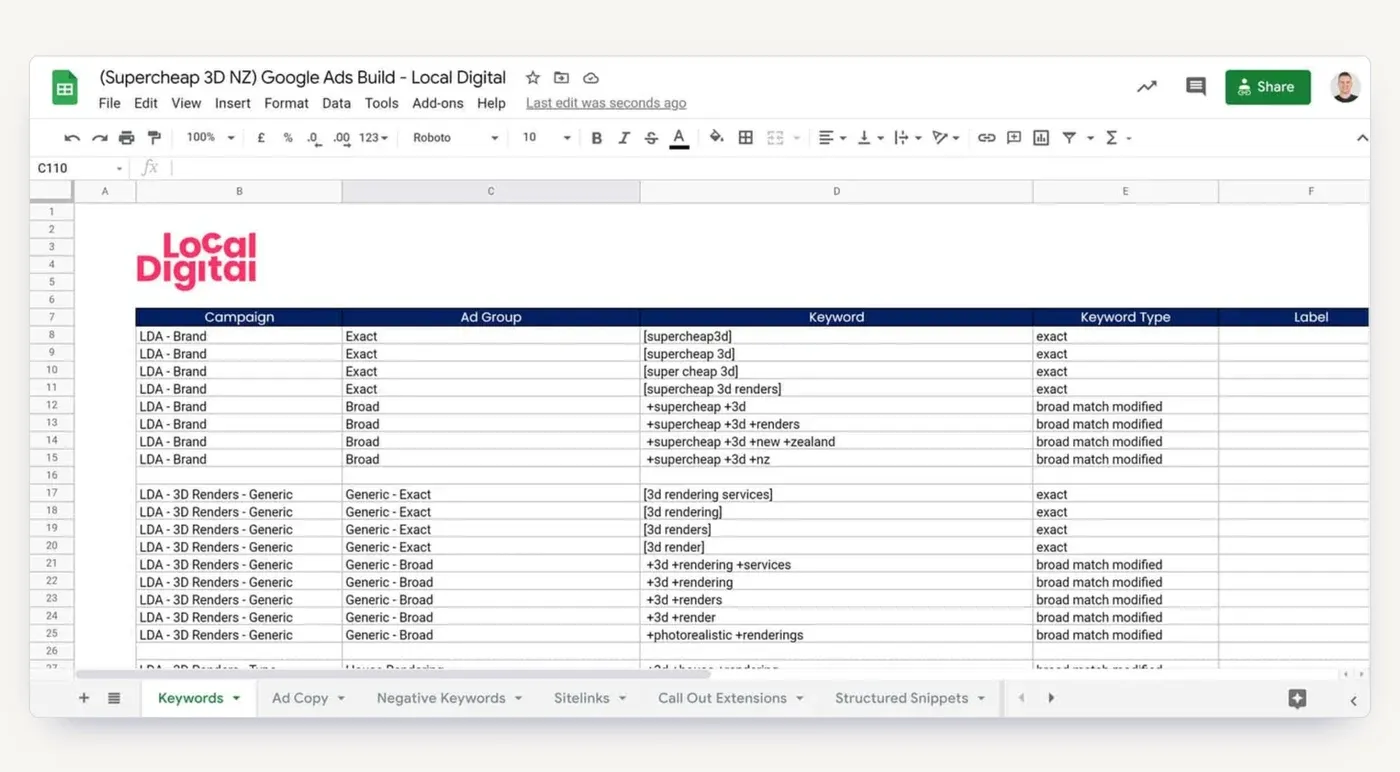The height and width of the screenshot is (772, 1400).
Task: Open the borders tool
Action: tap(745, 138)
